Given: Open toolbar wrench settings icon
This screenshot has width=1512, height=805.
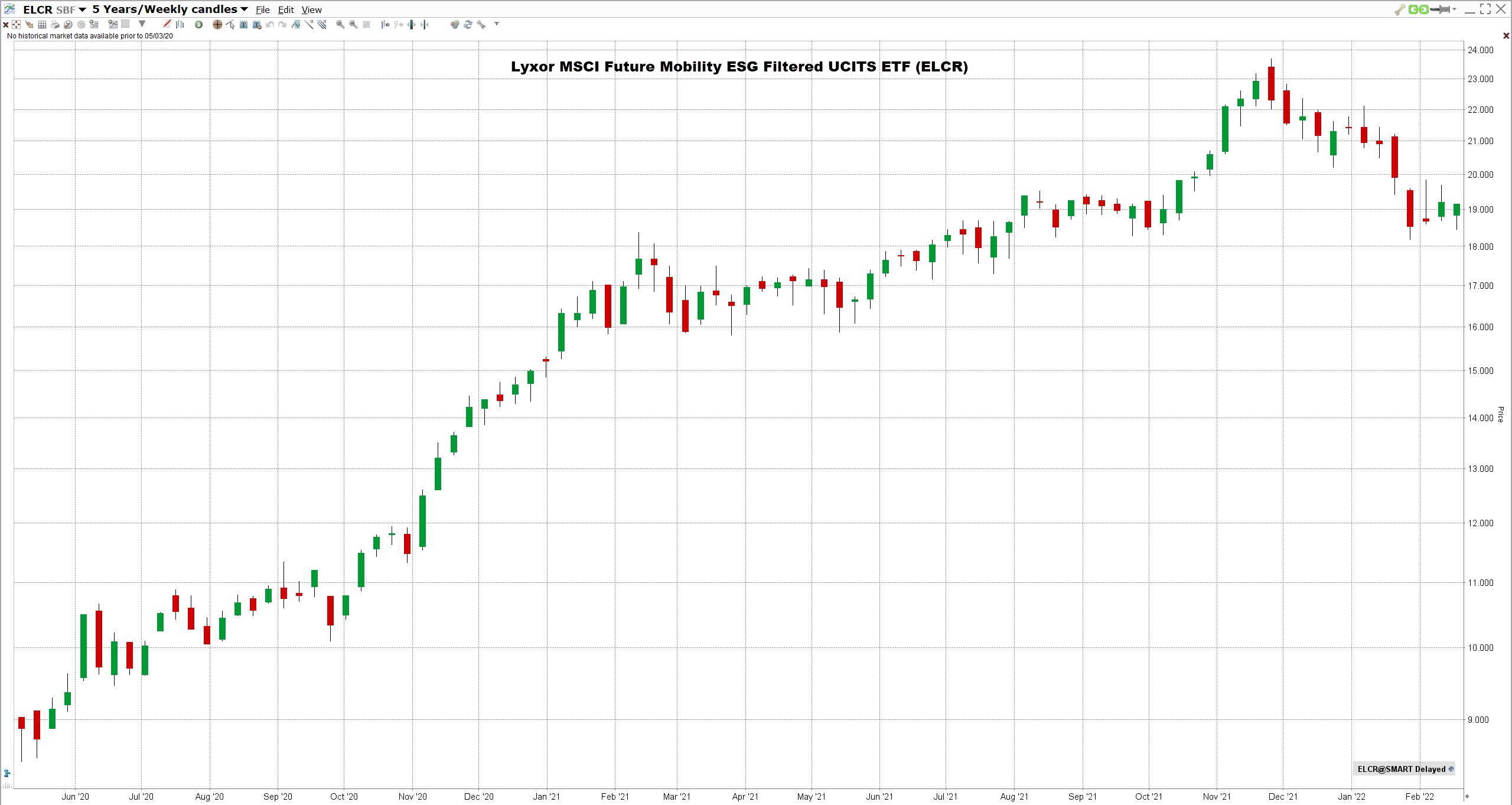Looking at the screenshot, I should [481, 25].
